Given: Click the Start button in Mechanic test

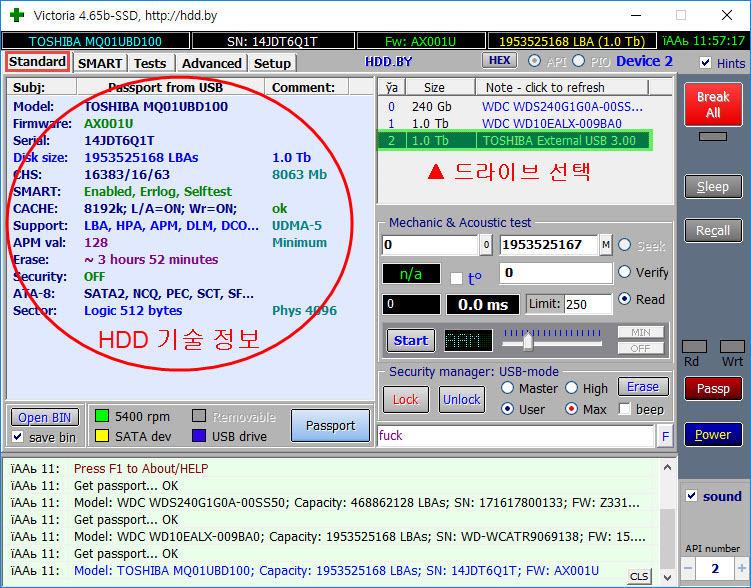Looking at the screenshot, I should pos(411,340).
